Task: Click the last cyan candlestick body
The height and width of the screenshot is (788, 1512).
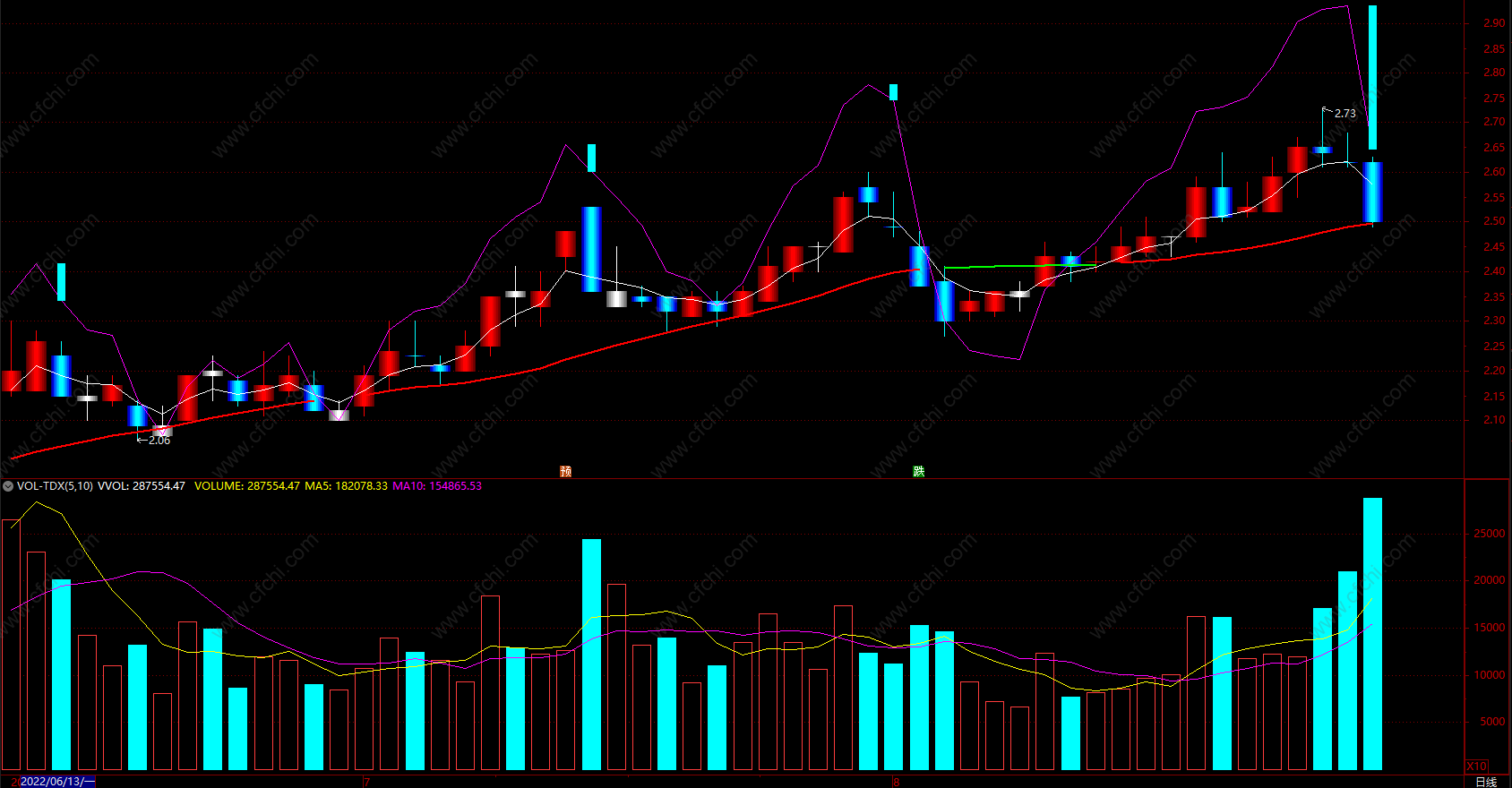Action: tap(1372, 192)
